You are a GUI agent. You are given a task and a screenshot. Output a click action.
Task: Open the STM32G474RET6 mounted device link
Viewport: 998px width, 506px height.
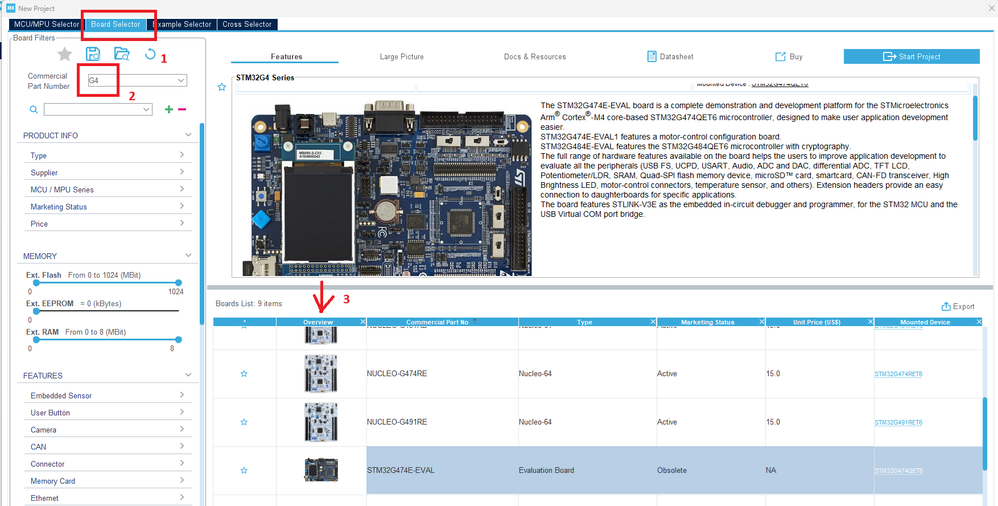click(898, 374)
